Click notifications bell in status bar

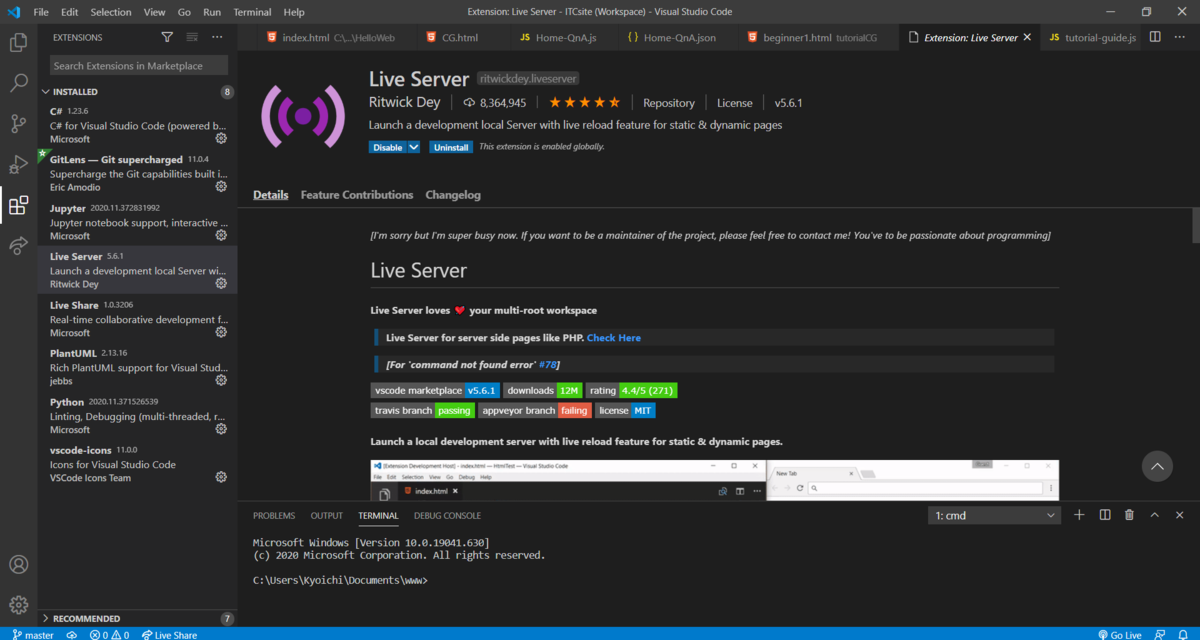pos(1185,634)
